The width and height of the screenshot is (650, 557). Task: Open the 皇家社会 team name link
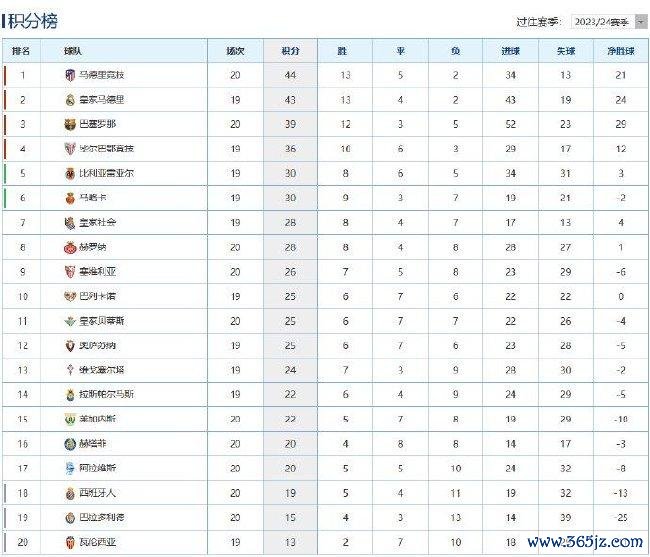pyautogui.click(x=97, y=223)
